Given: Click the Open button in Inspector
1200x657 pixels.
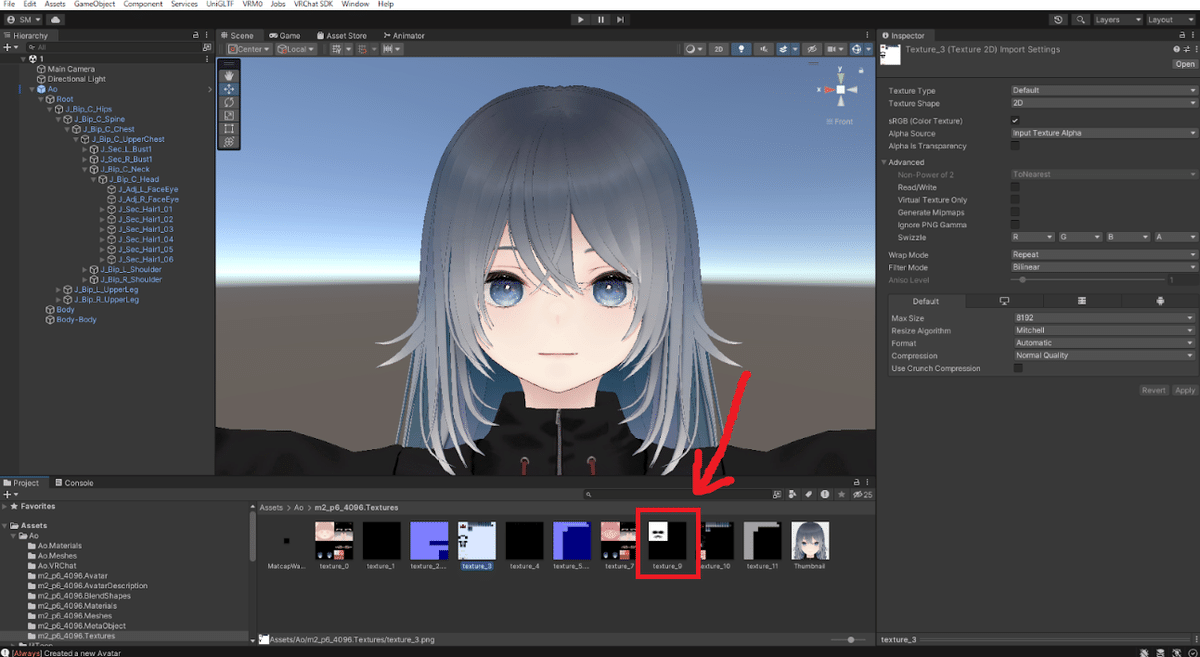Looking at the screenshot, I should [x=1184, y=64].
